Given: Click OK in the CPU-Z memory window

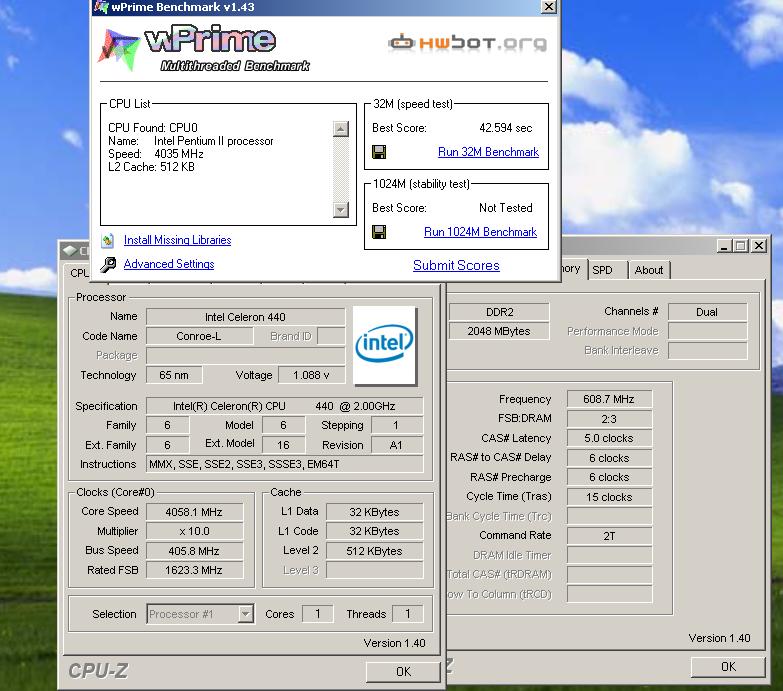Looking at the screenshot, I should point(728,667).
